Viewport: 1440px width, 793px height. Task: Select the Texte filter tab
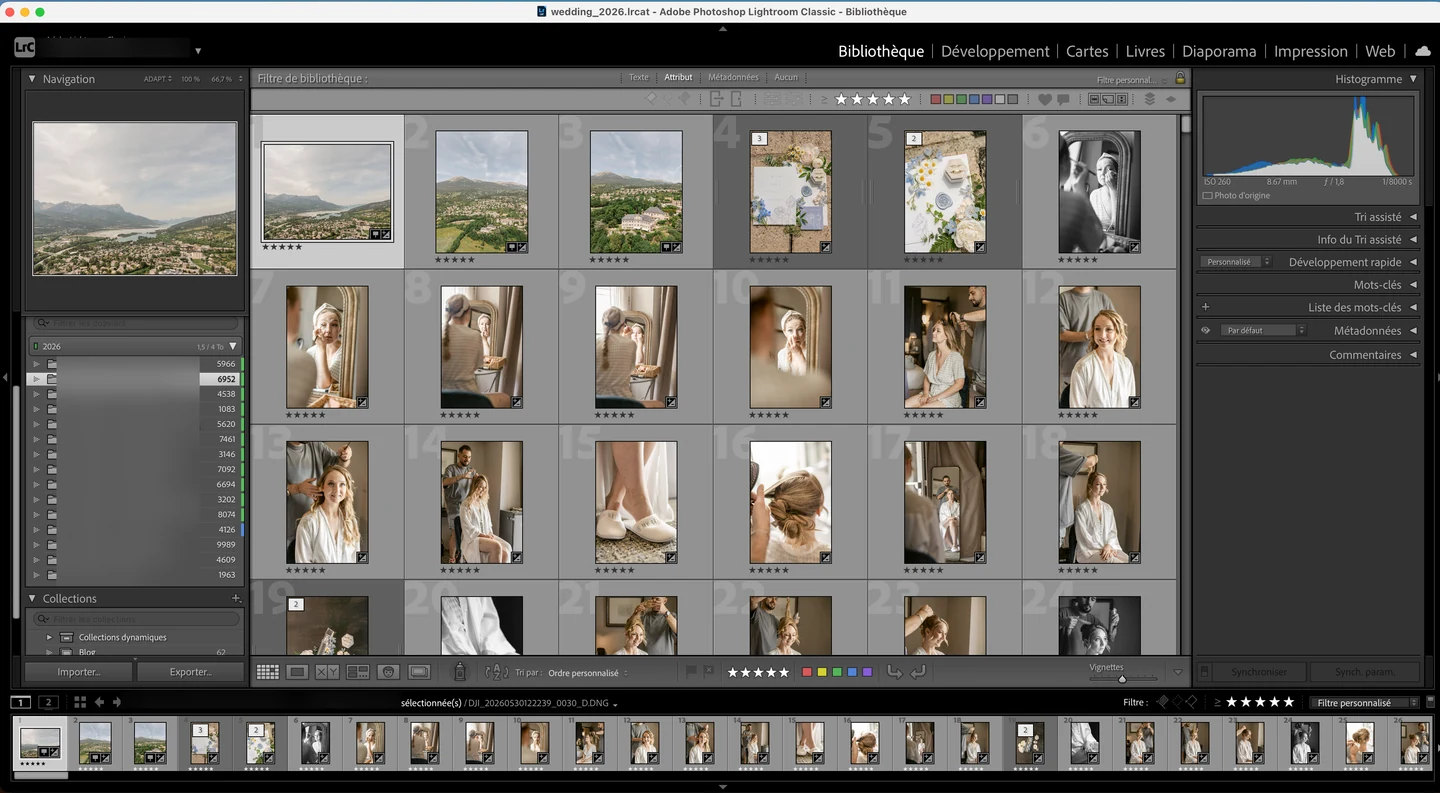[x=638, y=77]
